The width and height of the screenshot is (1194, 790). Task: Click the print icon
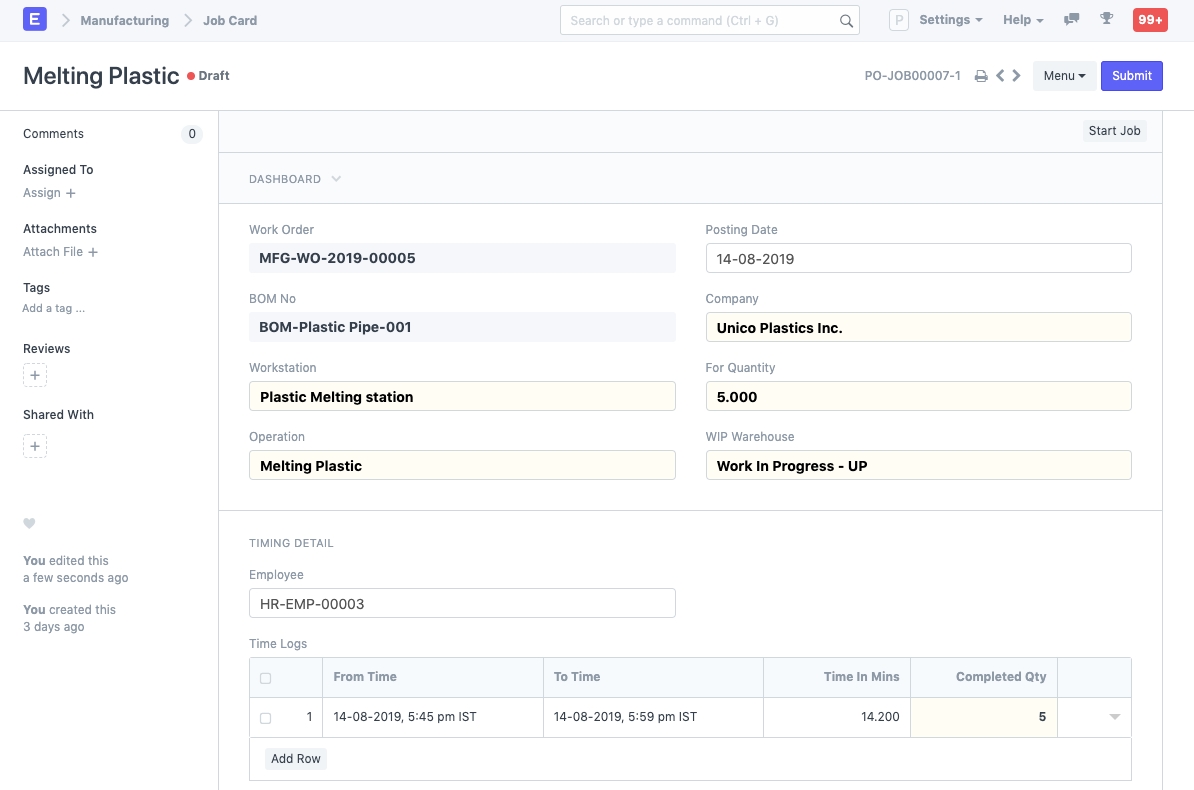coord(981,76)
